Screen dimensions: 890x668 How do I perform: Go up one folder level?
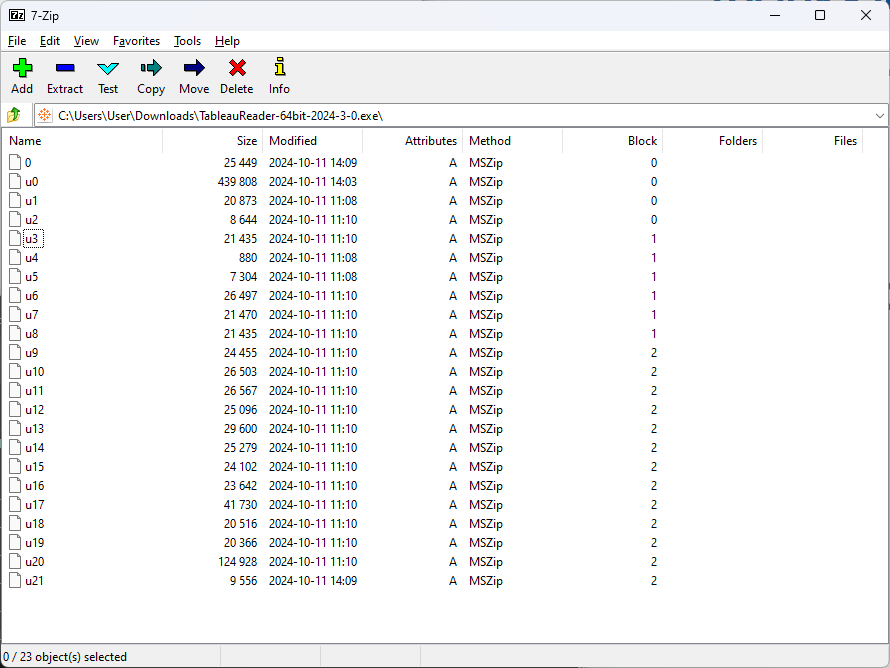tap(14, 115)
